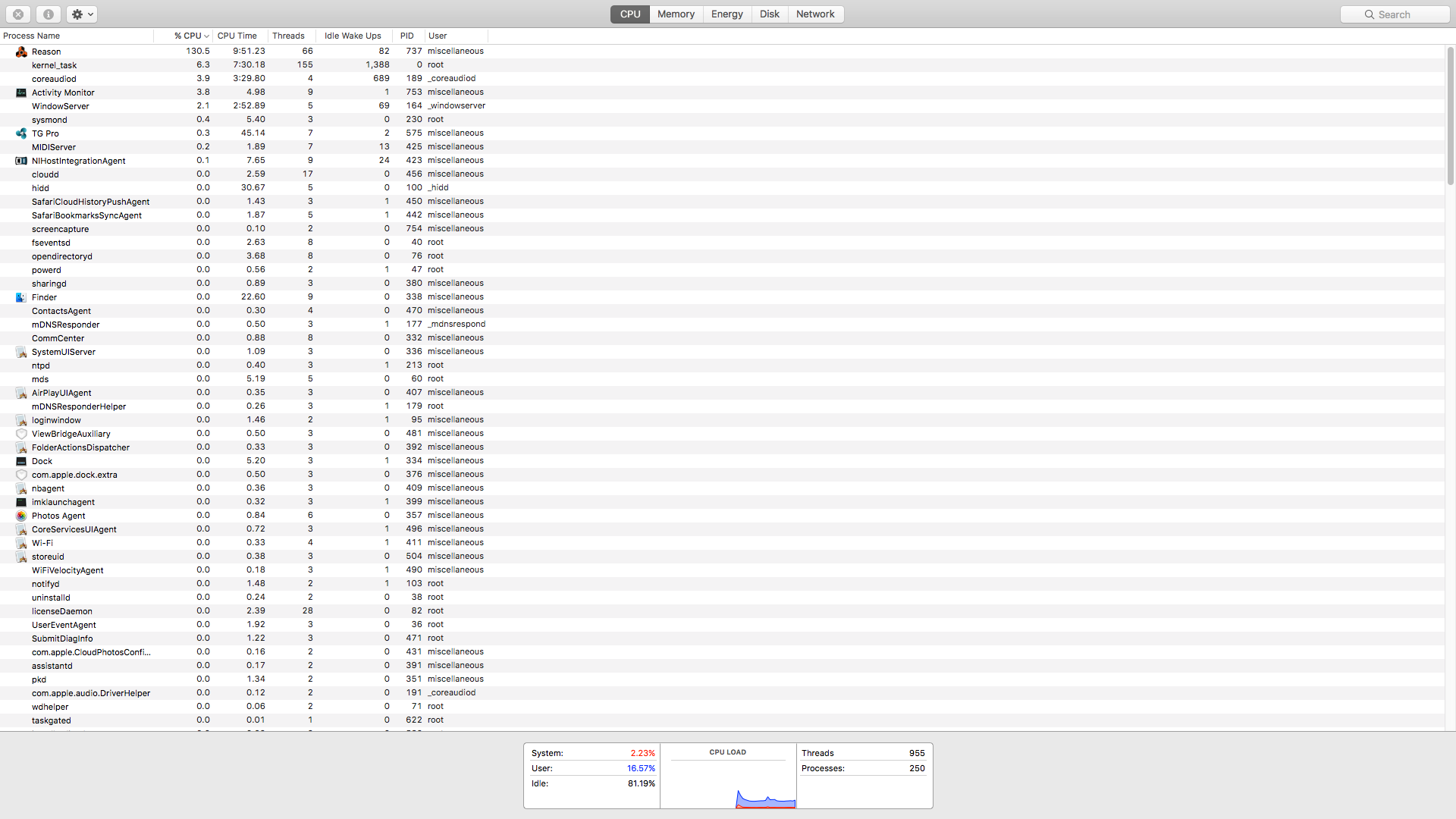1456x819 pixels.
Task: Click the Wi-Fi process icon
Action: (x=21, y=543)
